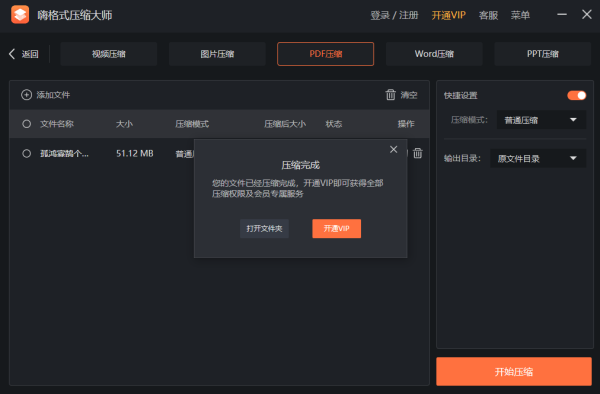Image resolution: width=600 pixels, height=394 pixels.
Task: Close the application window
Action: pos(587,15)
